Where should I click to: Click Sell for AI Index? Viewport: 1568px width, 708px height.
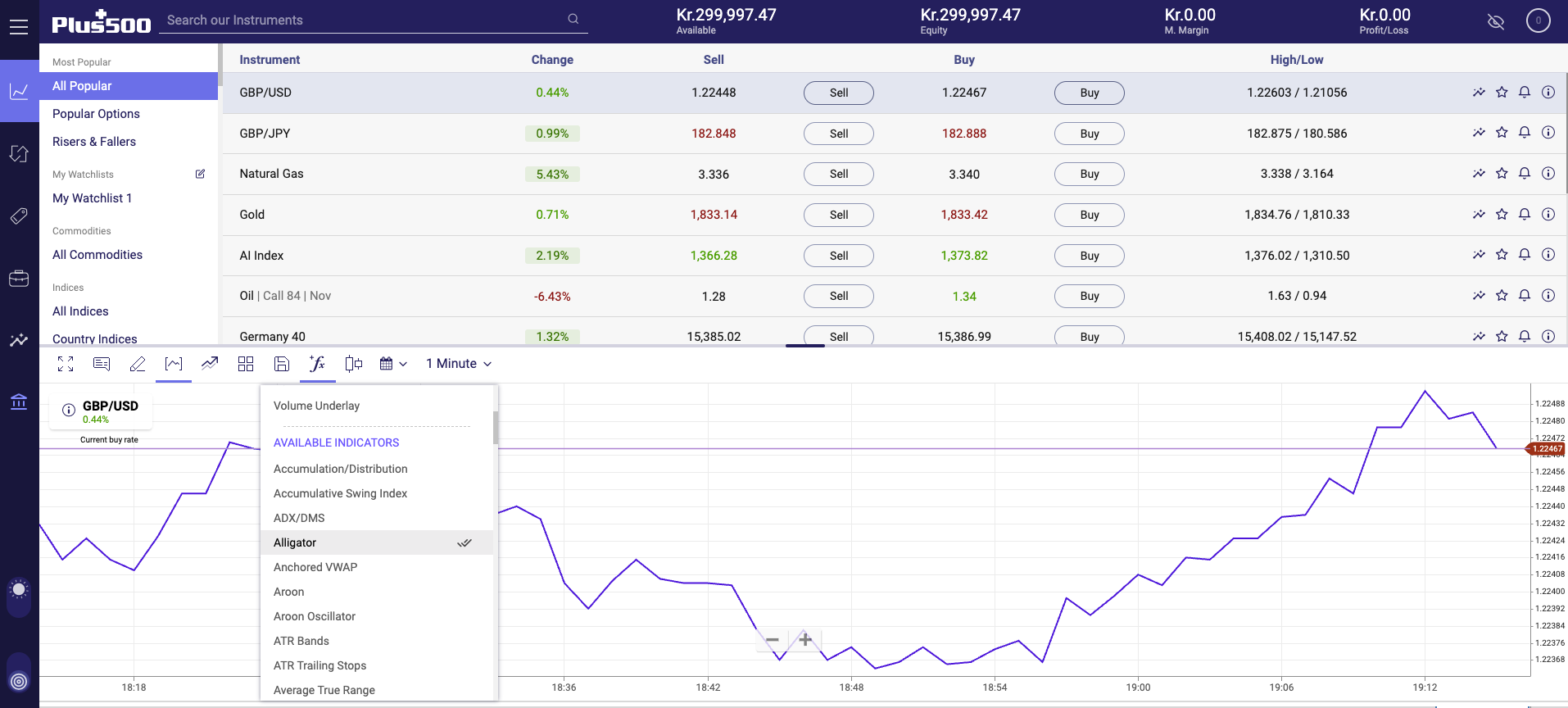click(839, 256)
